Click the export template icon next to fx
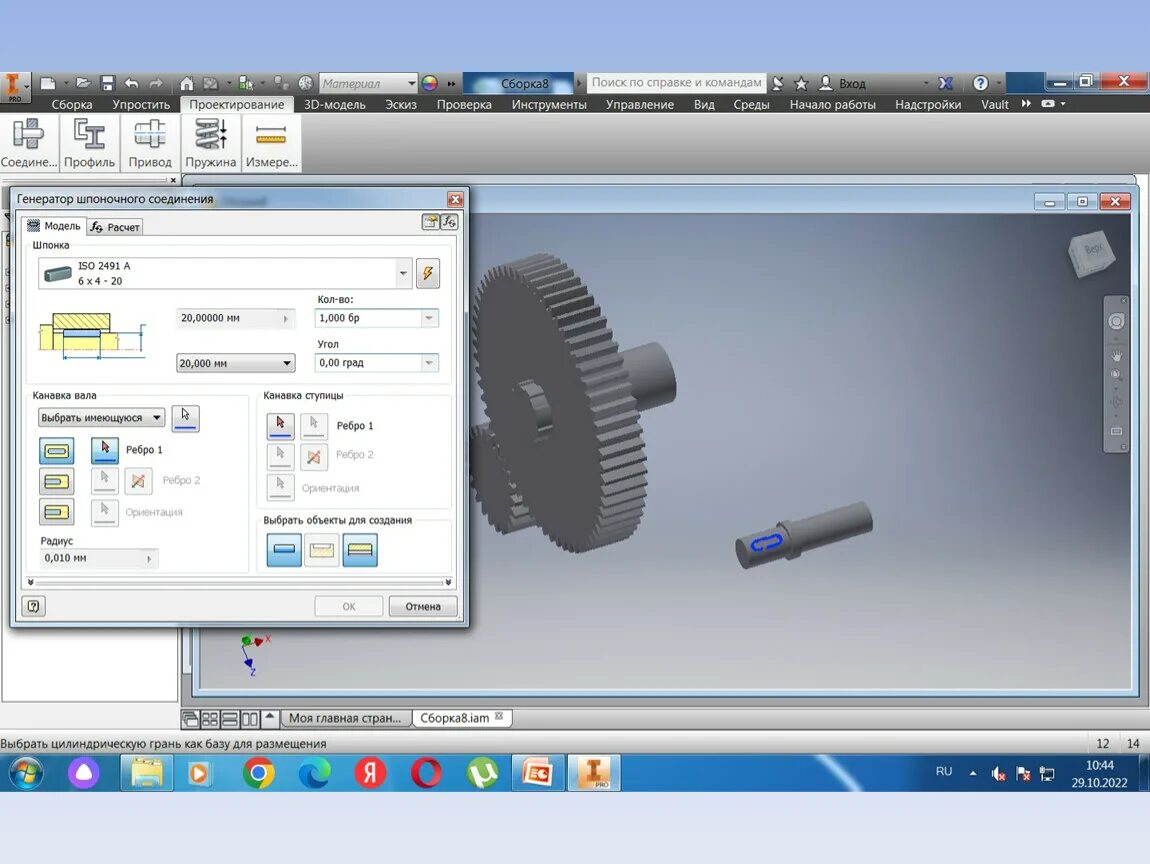This screenshot has width=1150, height=864. click(431, 221)
